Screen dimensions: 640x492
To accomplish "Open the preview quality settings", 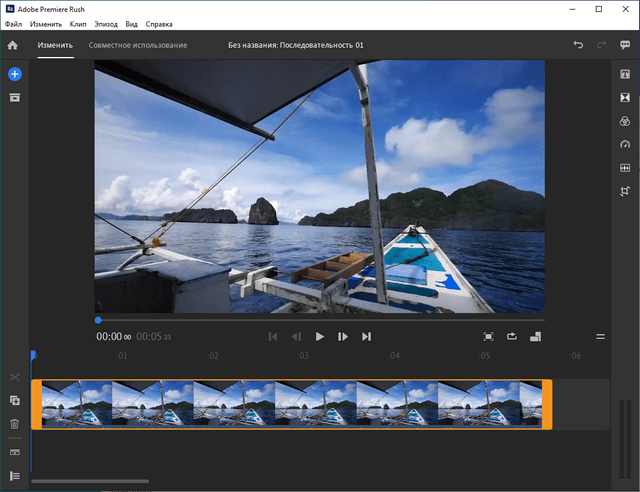I will point(536,337).
